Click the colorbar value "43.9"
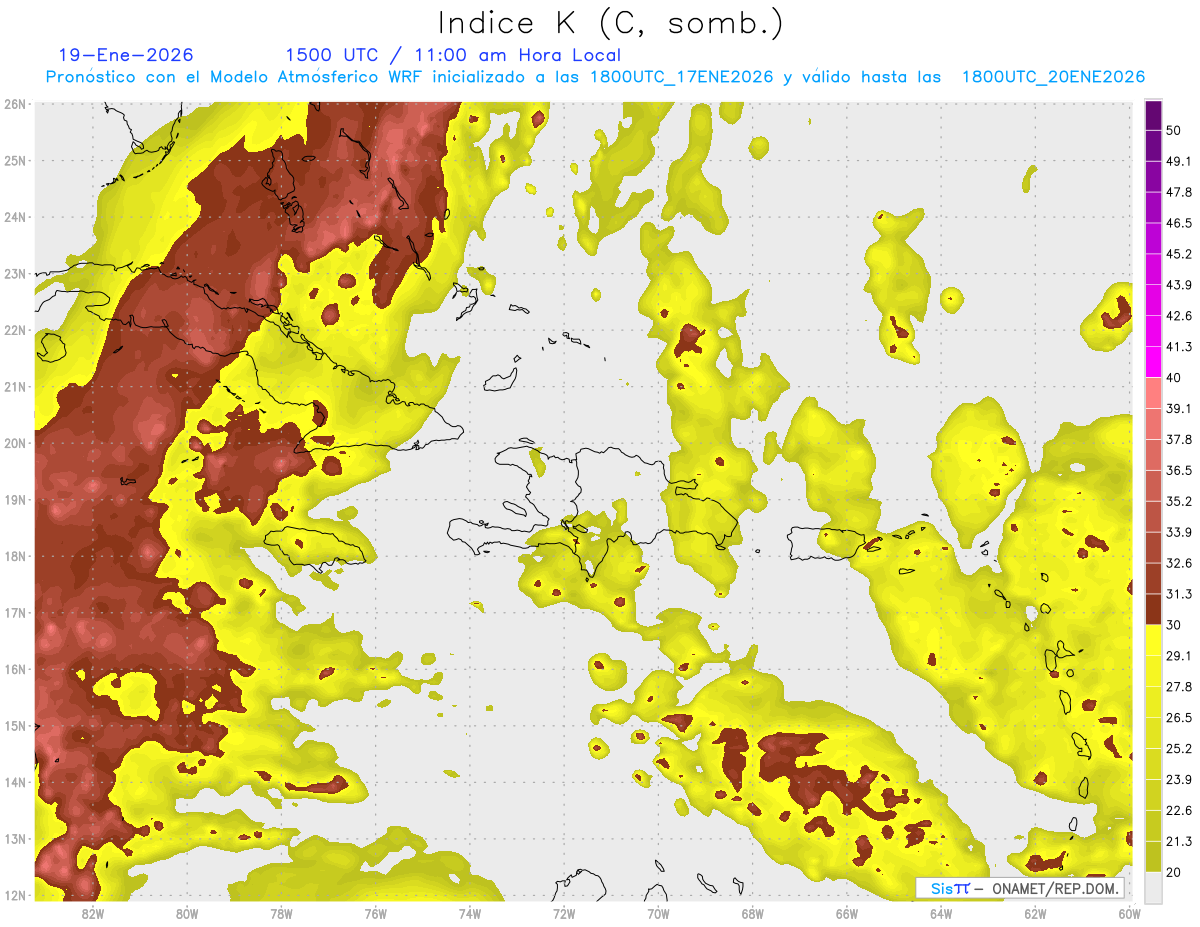1200x927 pixels. coord(1179,285)
